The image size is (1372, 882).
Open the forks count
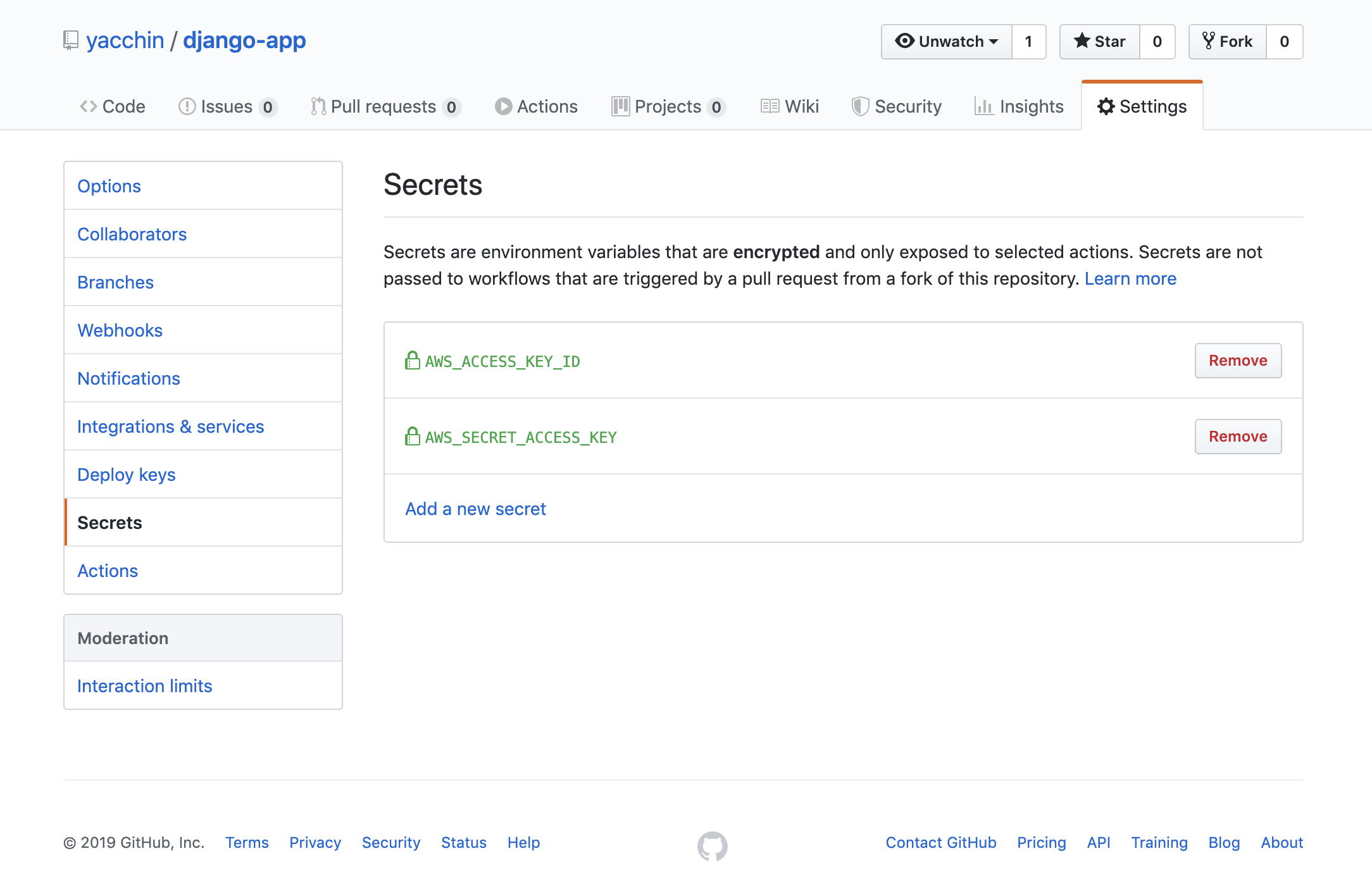tap(1285, 42)
